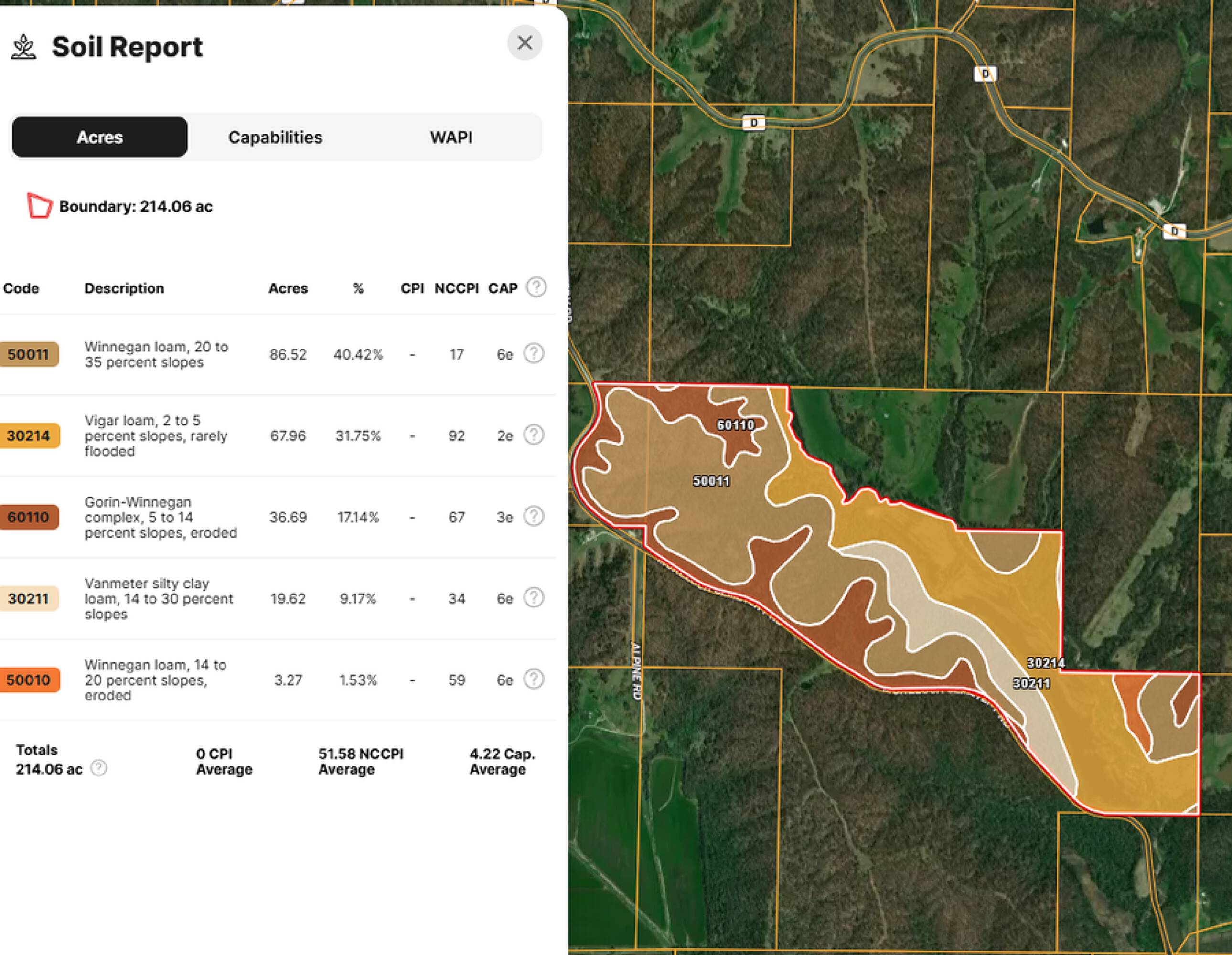
Task: Click the 30214 soil code badge
Action: (x=28, y=435)
